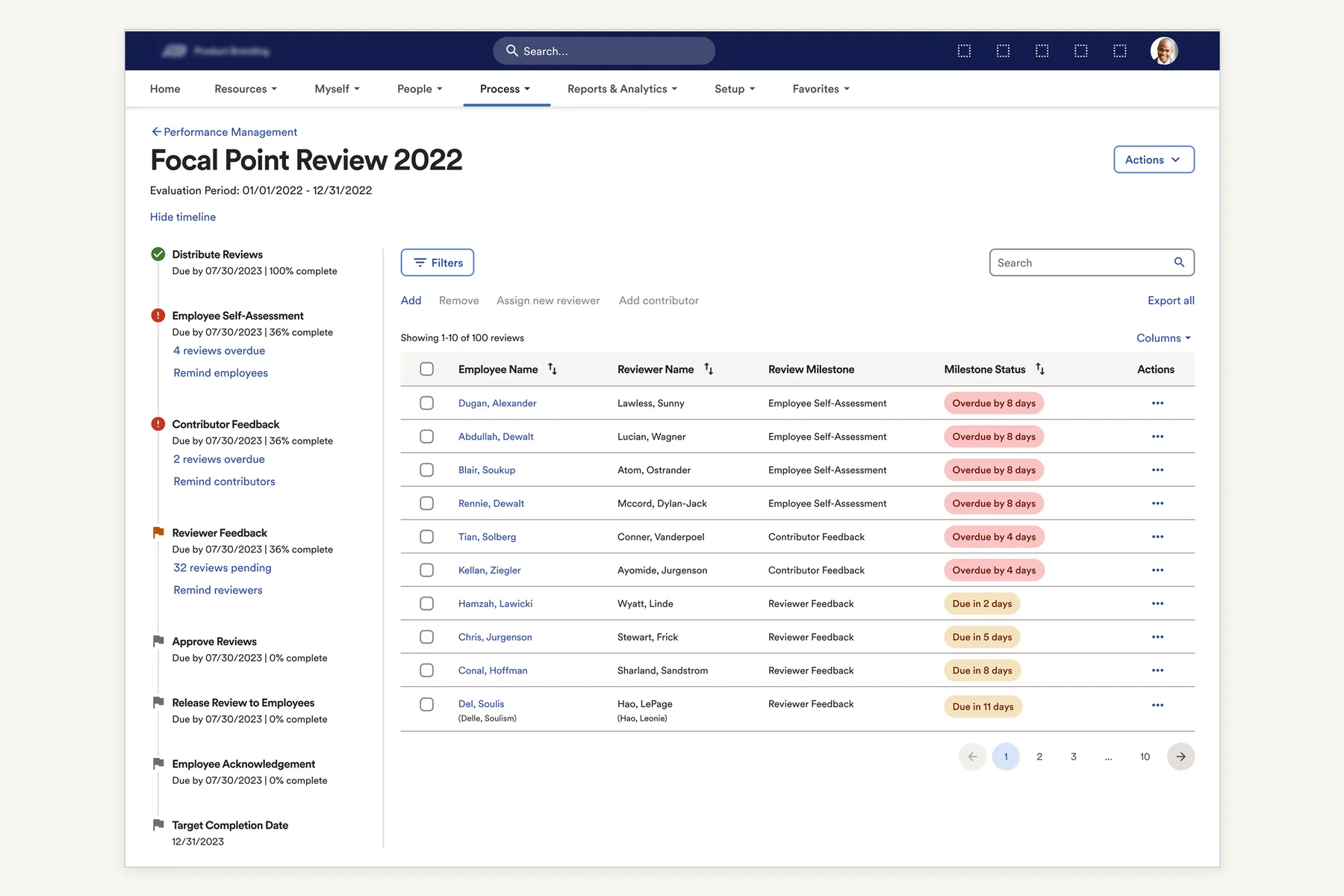Focus the table Search input field

tap(1092, 263)
